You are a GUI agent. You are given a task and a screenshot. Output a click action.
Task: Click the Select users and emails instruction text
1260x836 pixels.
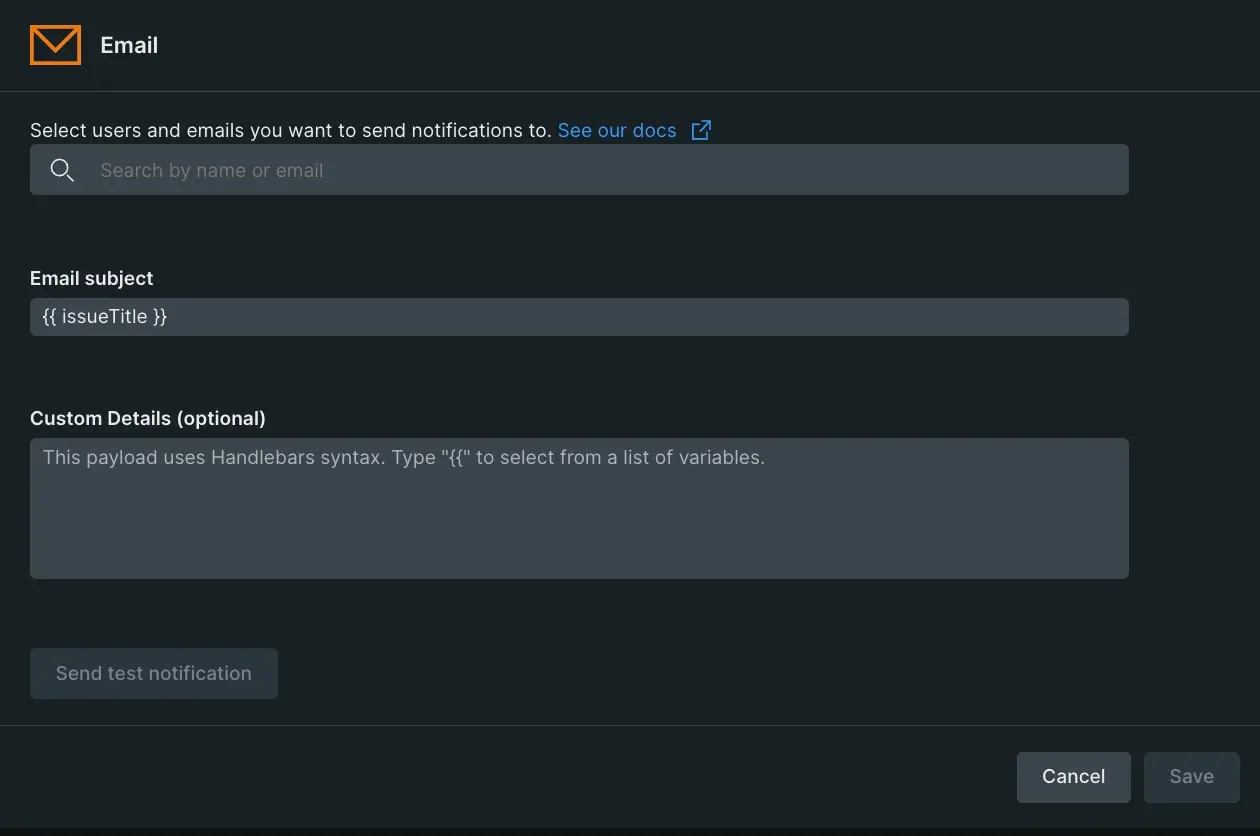[x=290, y=130]
